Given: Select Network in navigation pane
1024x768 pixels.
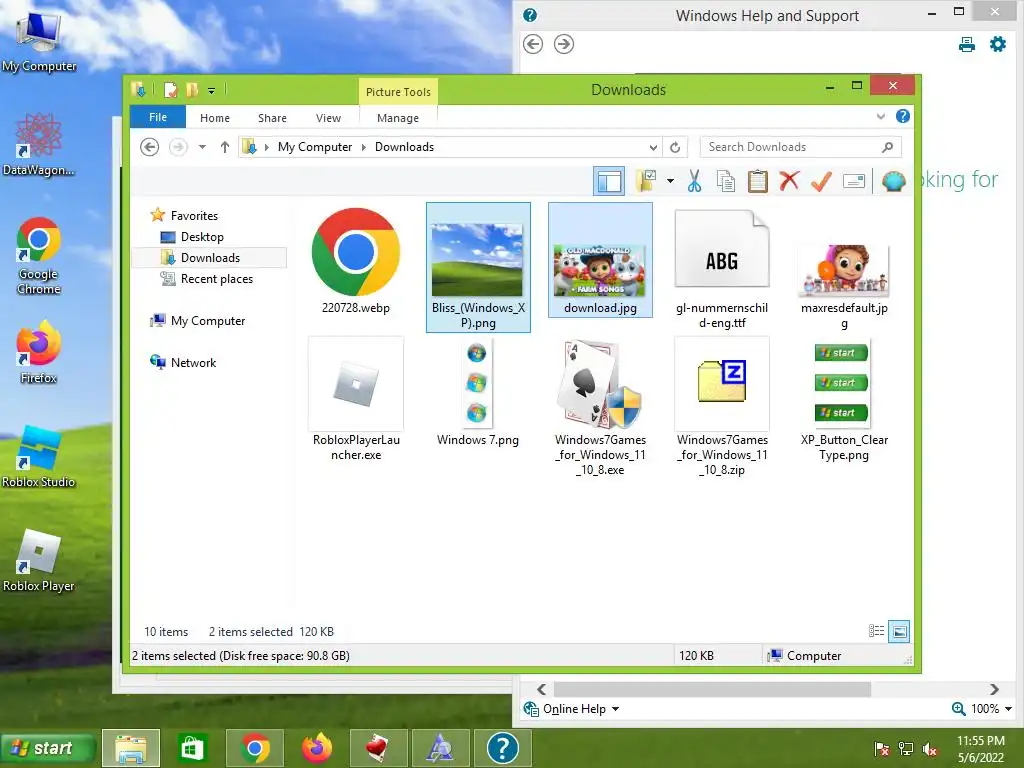Looking at the screenshot, I should tap(193, 362).
